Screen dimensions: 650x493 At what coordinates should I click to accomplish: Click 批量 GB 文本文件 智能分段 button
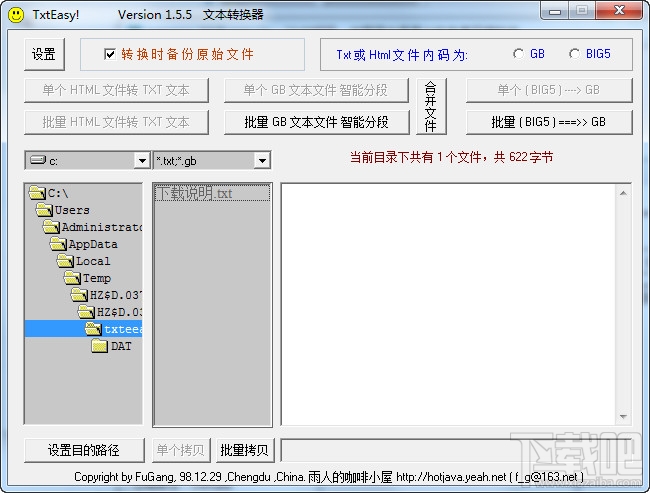(x=316, y=122)
